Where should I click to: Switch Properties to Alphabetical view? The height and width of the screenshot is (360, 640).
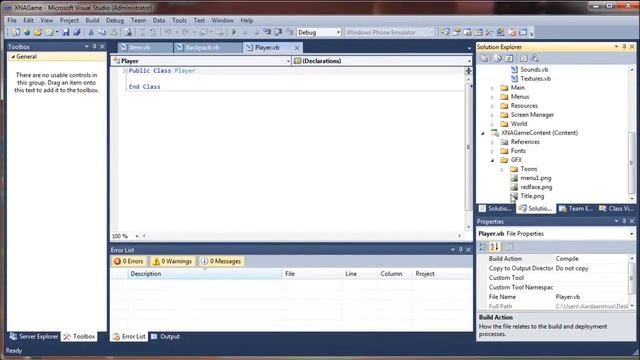coord(495,247)
